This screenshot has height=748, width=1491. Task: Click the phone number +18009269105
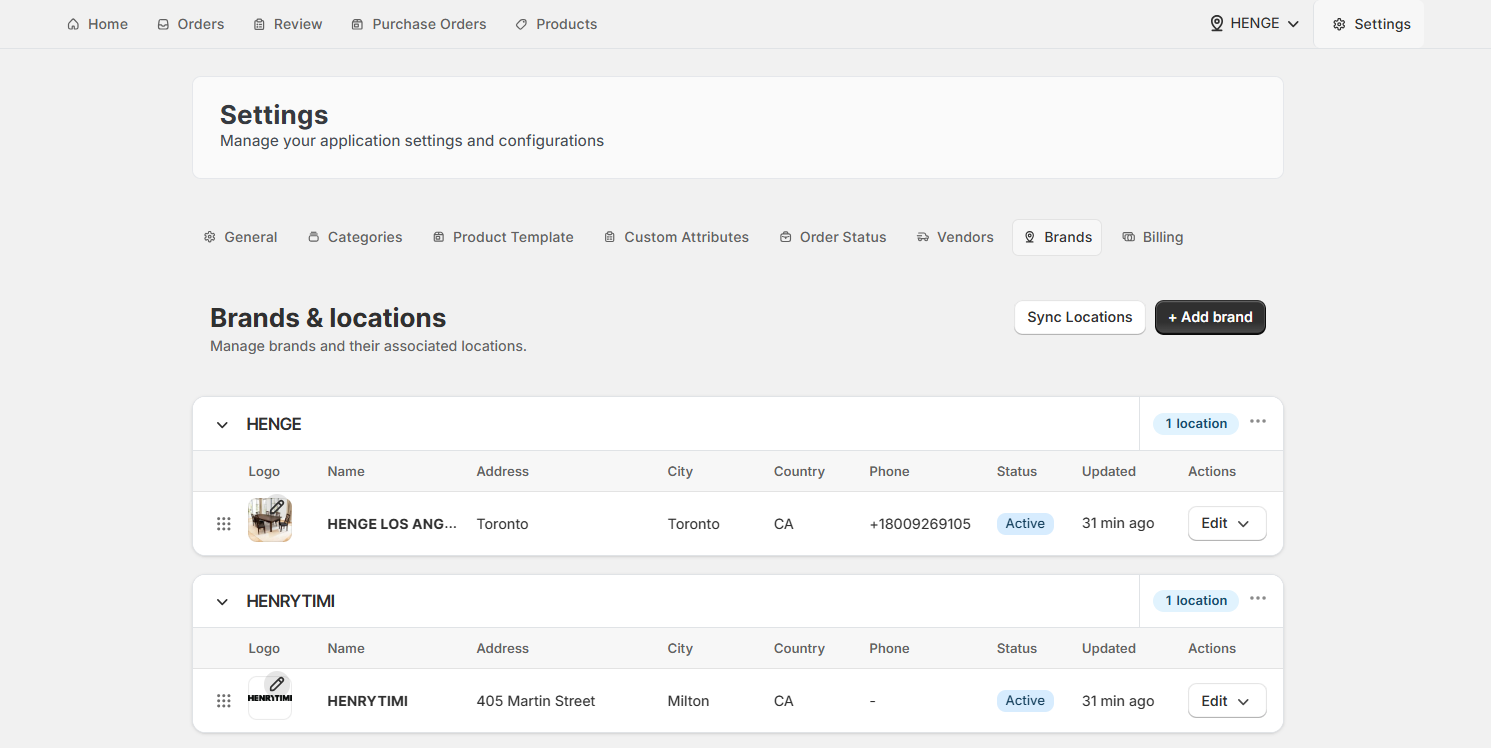point(920,524)
